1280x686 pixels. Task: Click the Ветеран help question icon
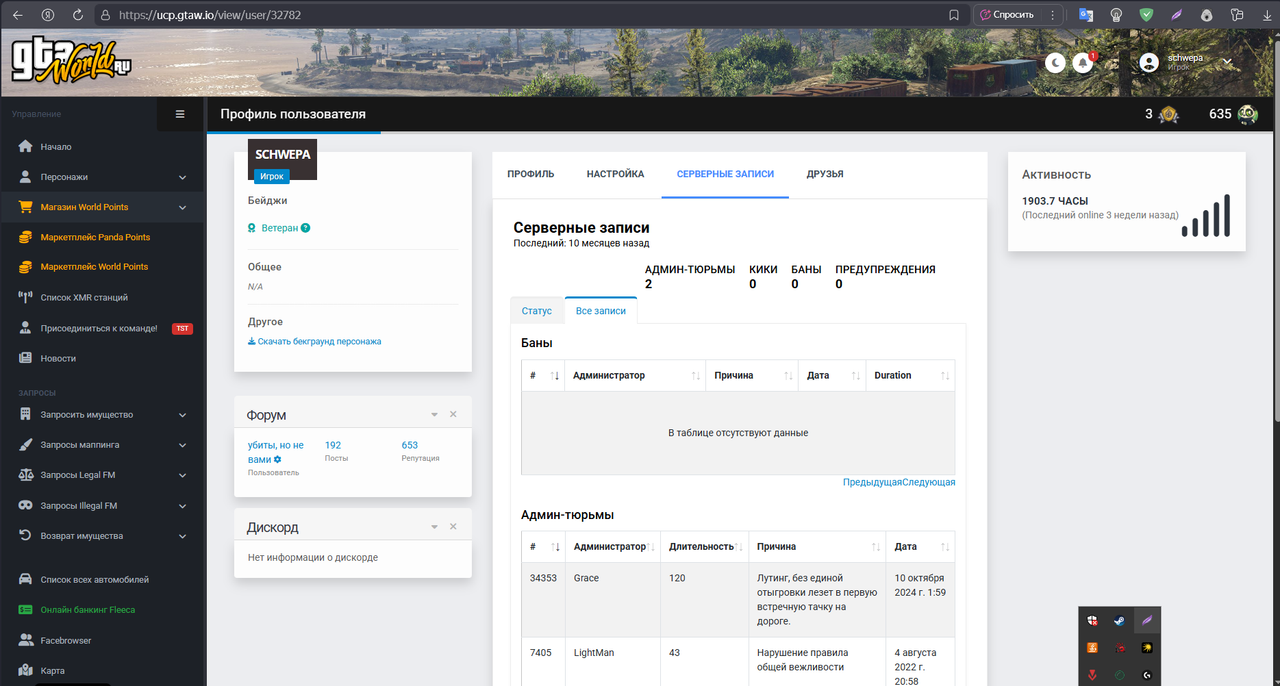(306, 228)
